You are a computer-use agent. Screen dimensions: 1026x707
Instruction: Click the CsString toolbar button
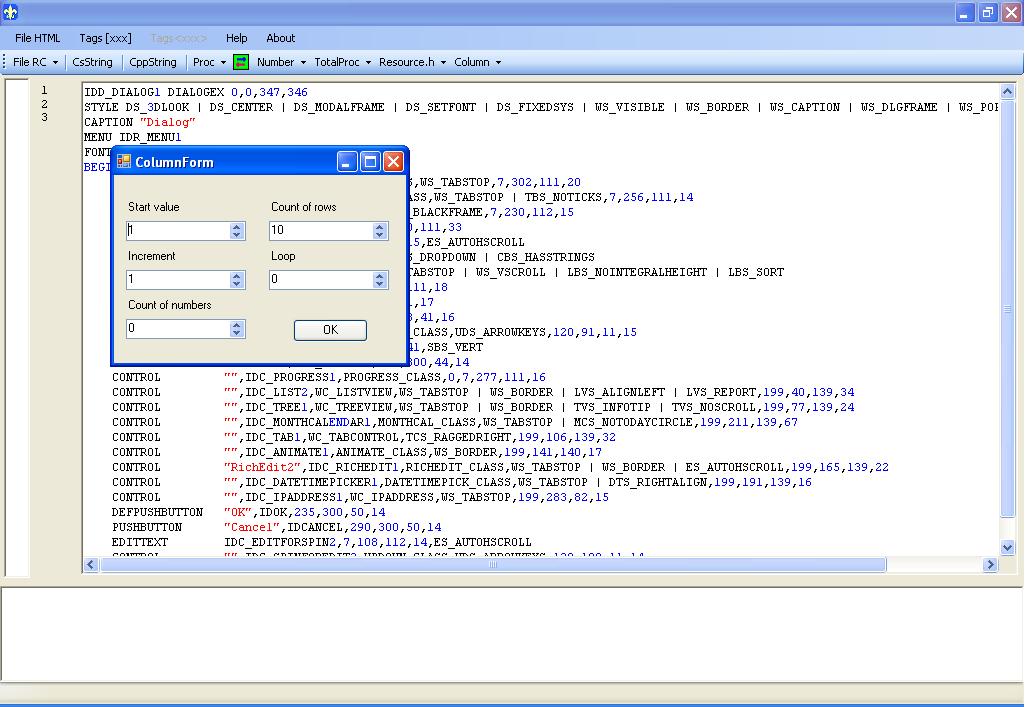click(x=92, y=62)
